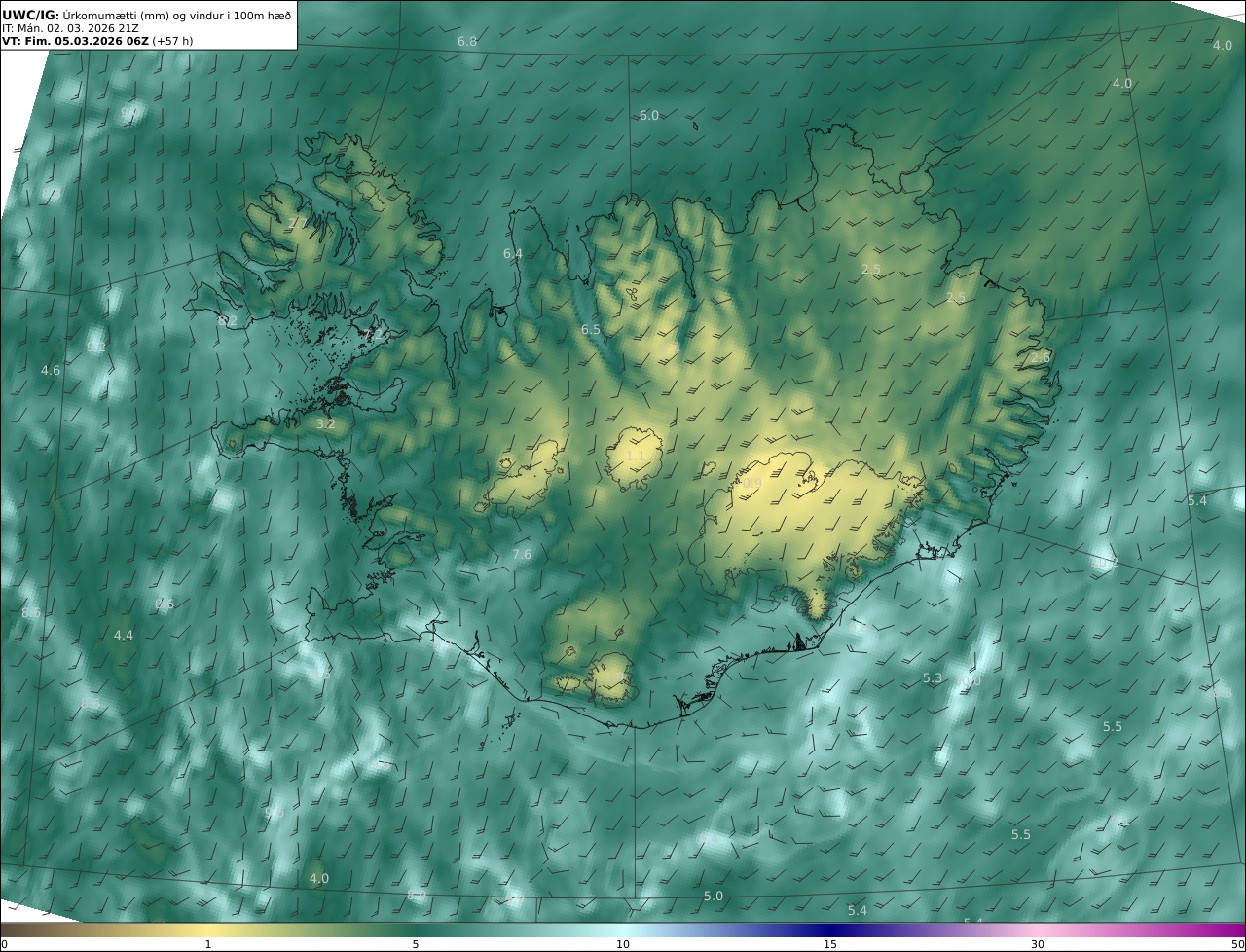Click the 'UWC/IG: Úrkomumætti (mm)' map title
This screenshot has height=952, width=1246.
[x=148, y=15]
